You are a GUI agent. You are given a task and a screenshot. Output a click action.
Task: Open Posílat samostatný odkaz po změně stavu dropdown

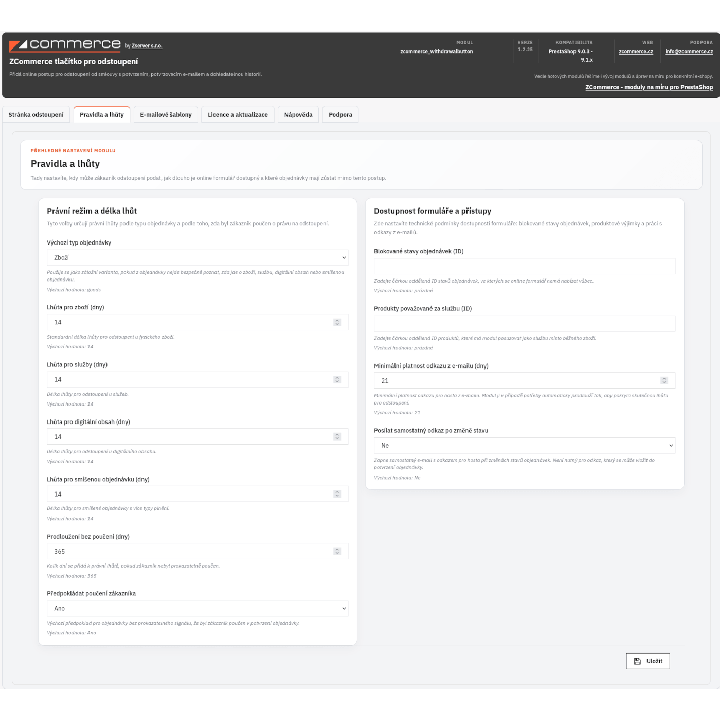click(524, 445)
